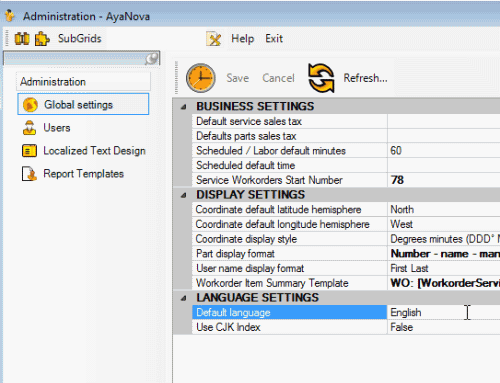
Task: Edit the Start Number value 78
Action: tap(444, 180)
